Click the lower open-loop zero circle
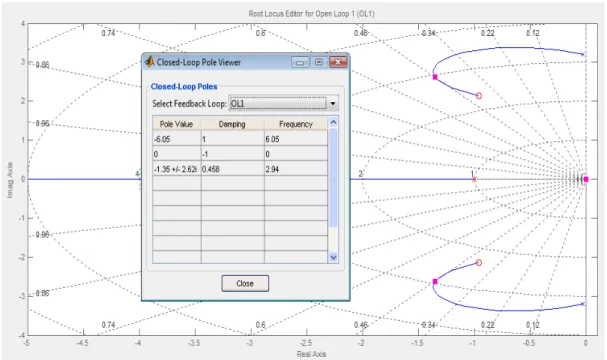 pos(479,262)
